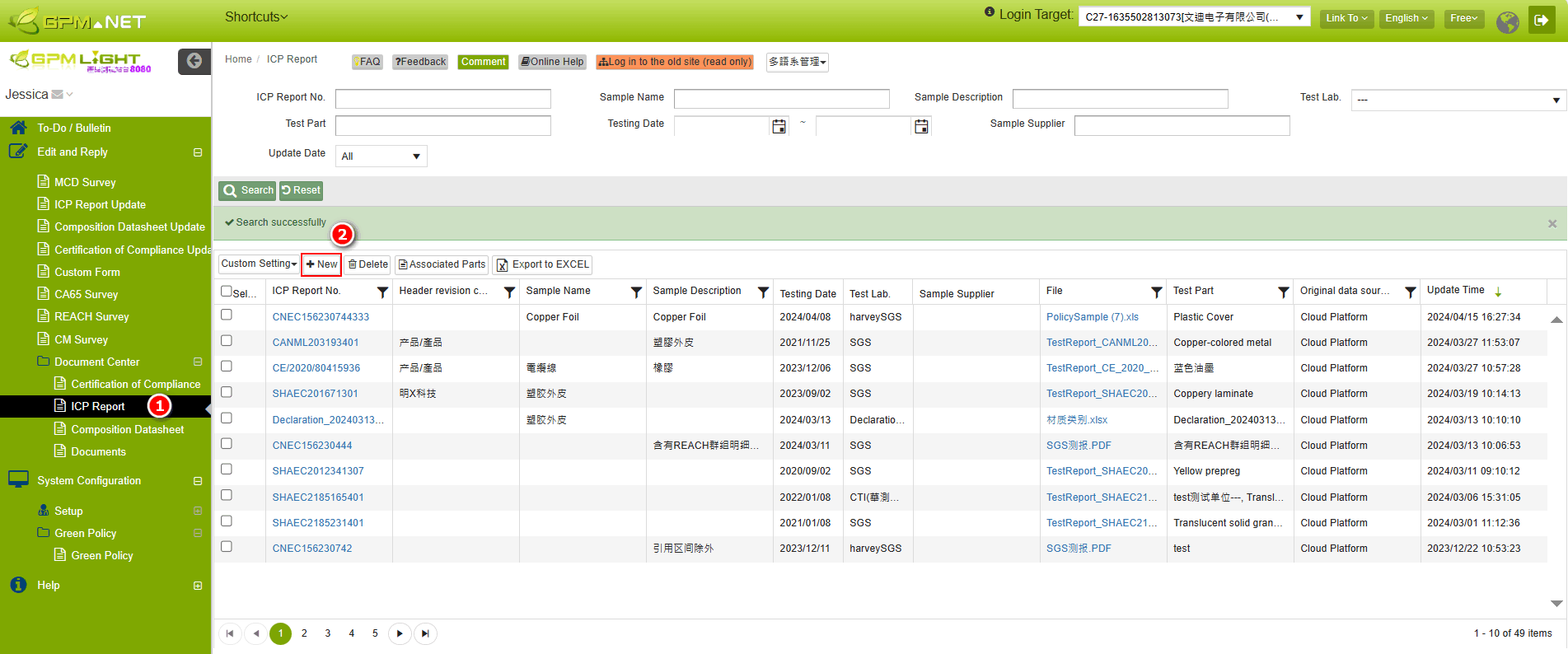The height and width of the screenshot is (654, 1568).
Task: Open Testing Date start calendar picker
Action: point(779,126)
